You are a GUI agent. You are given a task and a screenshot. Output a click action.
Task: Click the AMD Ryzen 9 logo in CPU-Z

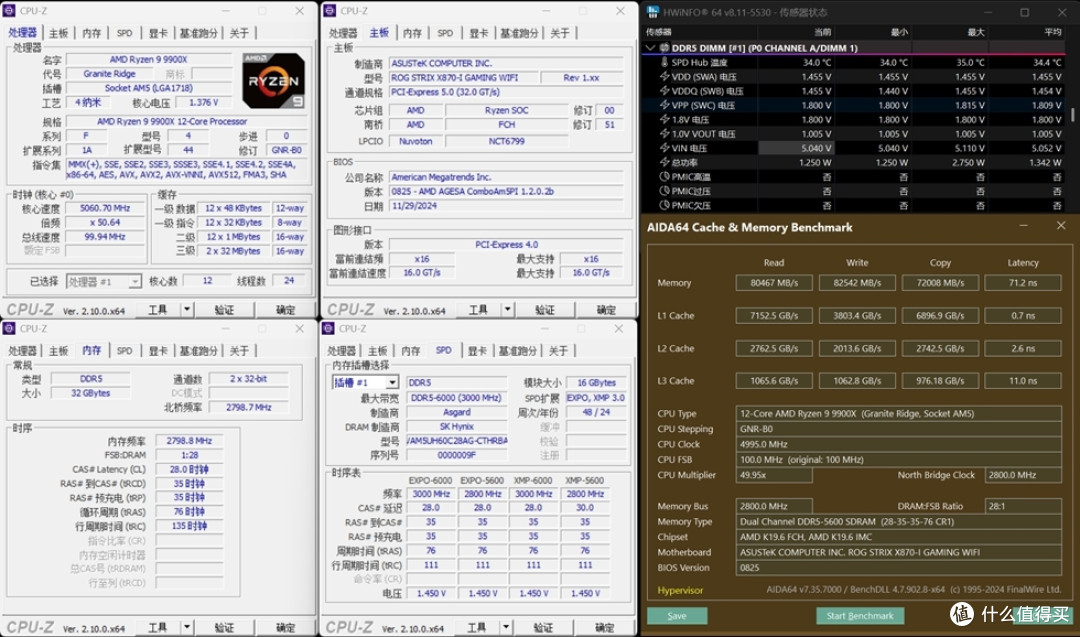273,81
